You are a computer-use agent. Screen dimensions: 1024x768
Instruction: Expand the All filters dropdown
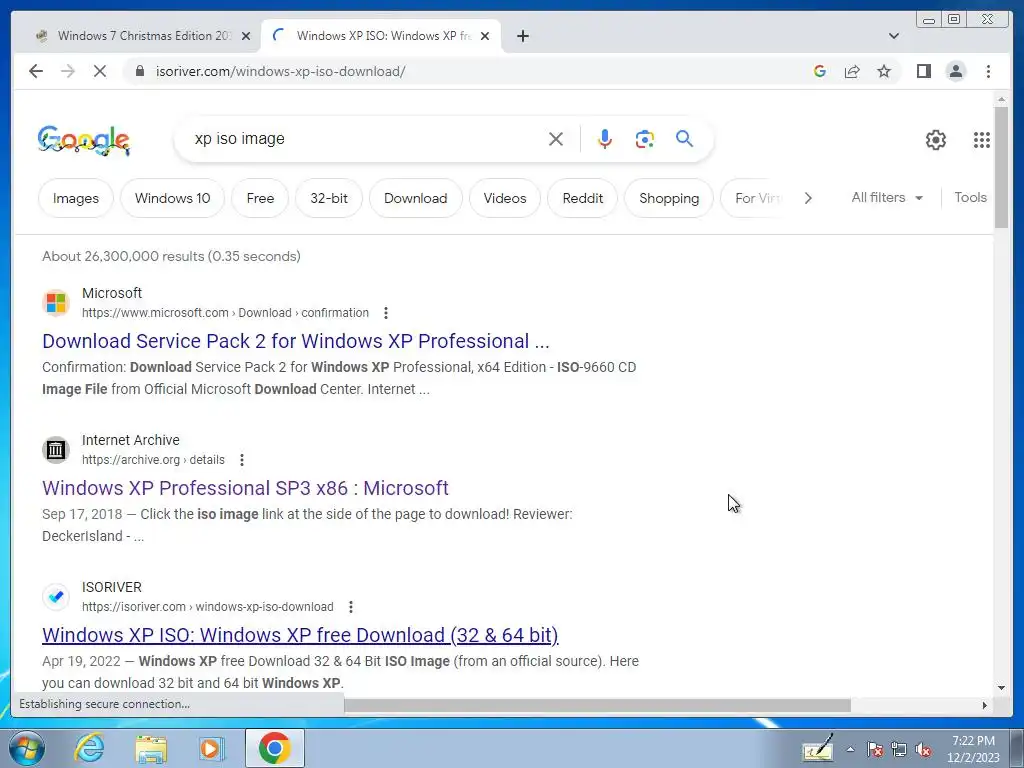[887, 197]
